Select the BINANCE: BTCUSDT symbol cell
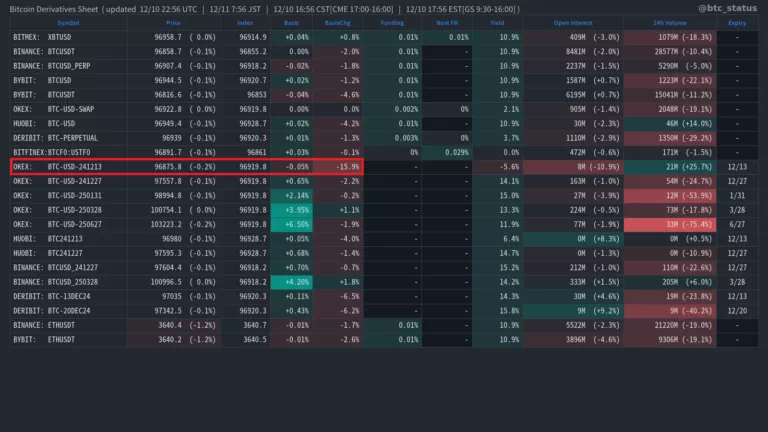Image resolution: width=768 pixels, height=432 pixels. (x=68, y=51)
